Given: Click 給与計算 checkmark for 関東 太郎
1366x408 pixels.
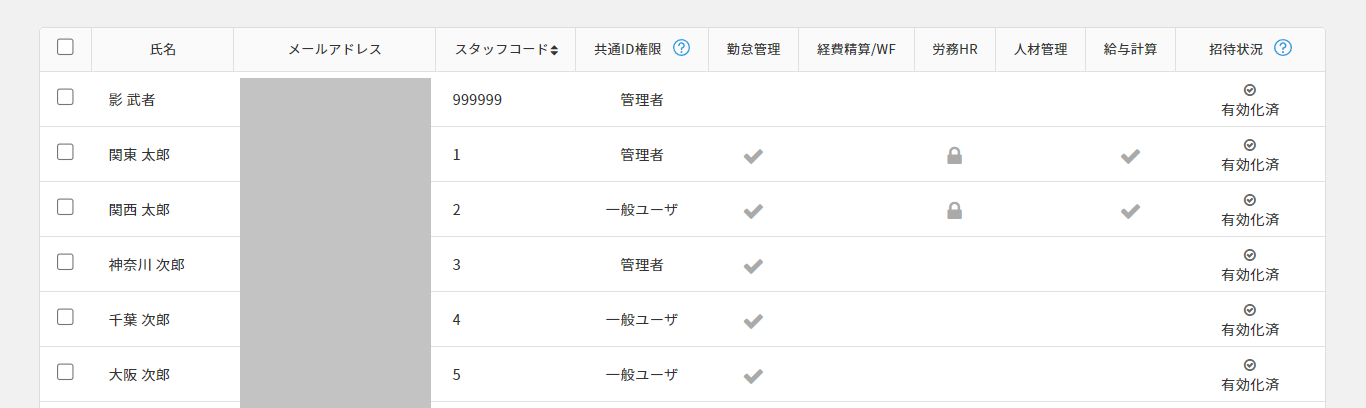Looking at the screenshot, I should (1130, 156).
